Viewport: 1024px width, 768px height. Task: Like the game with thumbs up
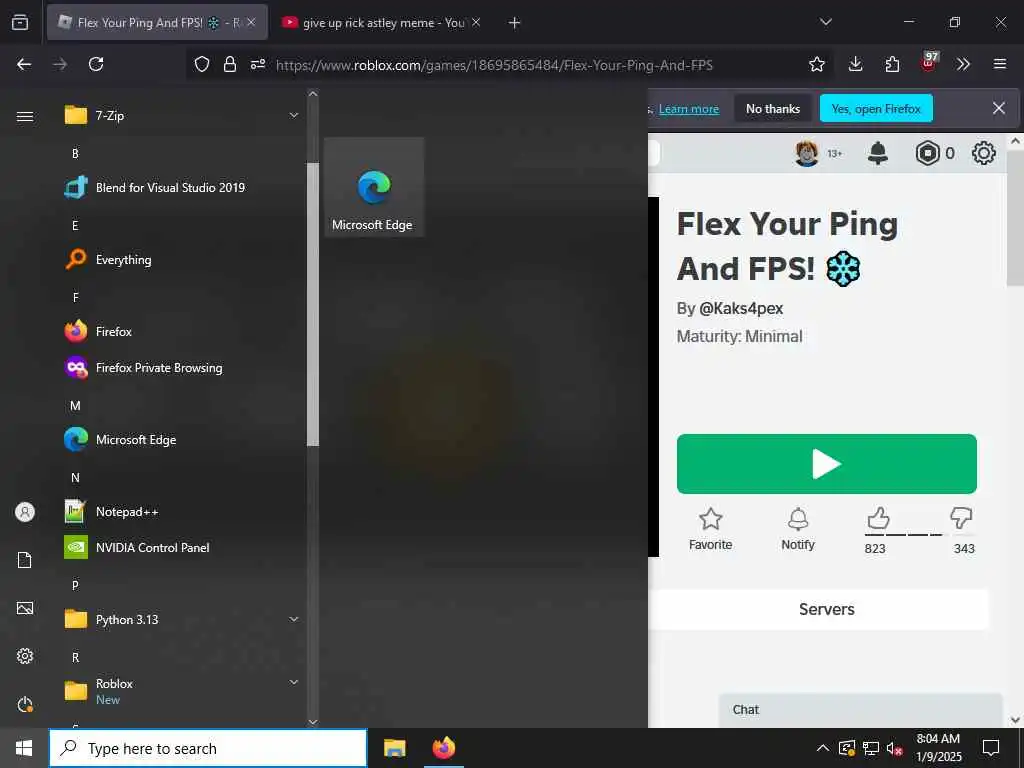tap(878, 519)
